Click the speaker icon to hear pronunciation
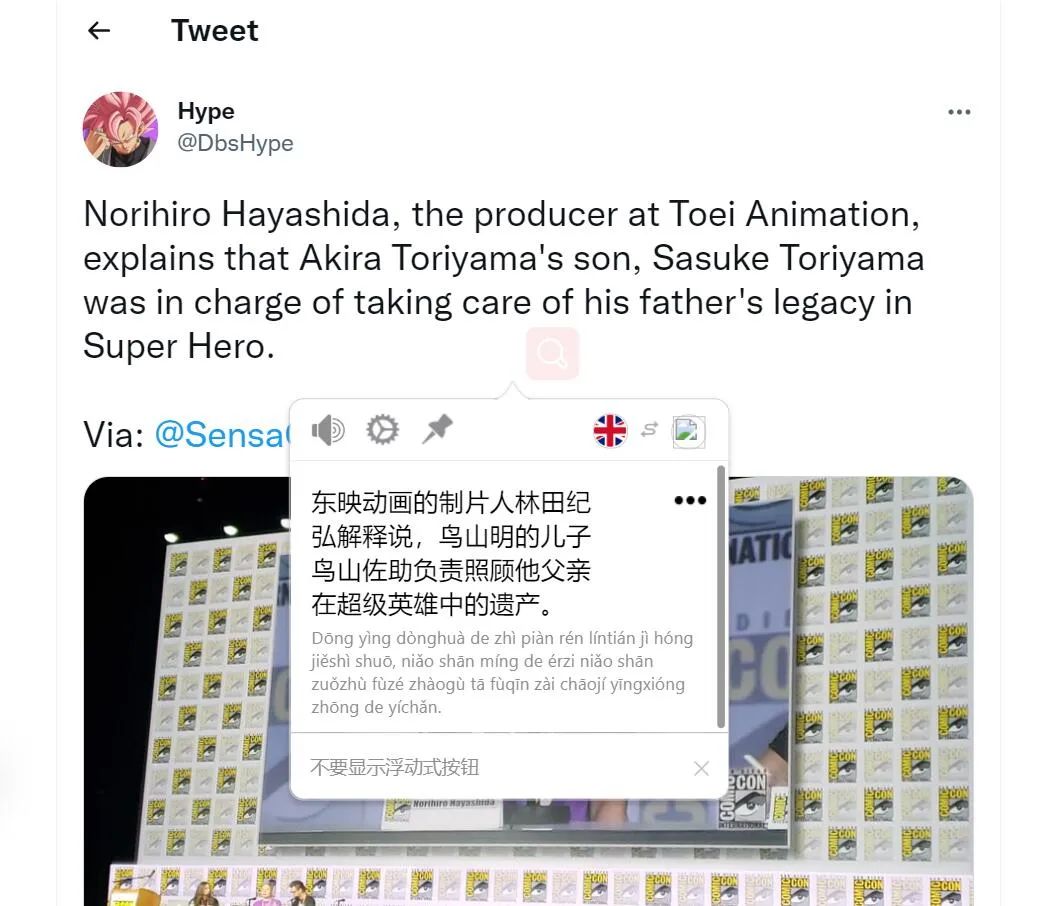 click(327, 430)
